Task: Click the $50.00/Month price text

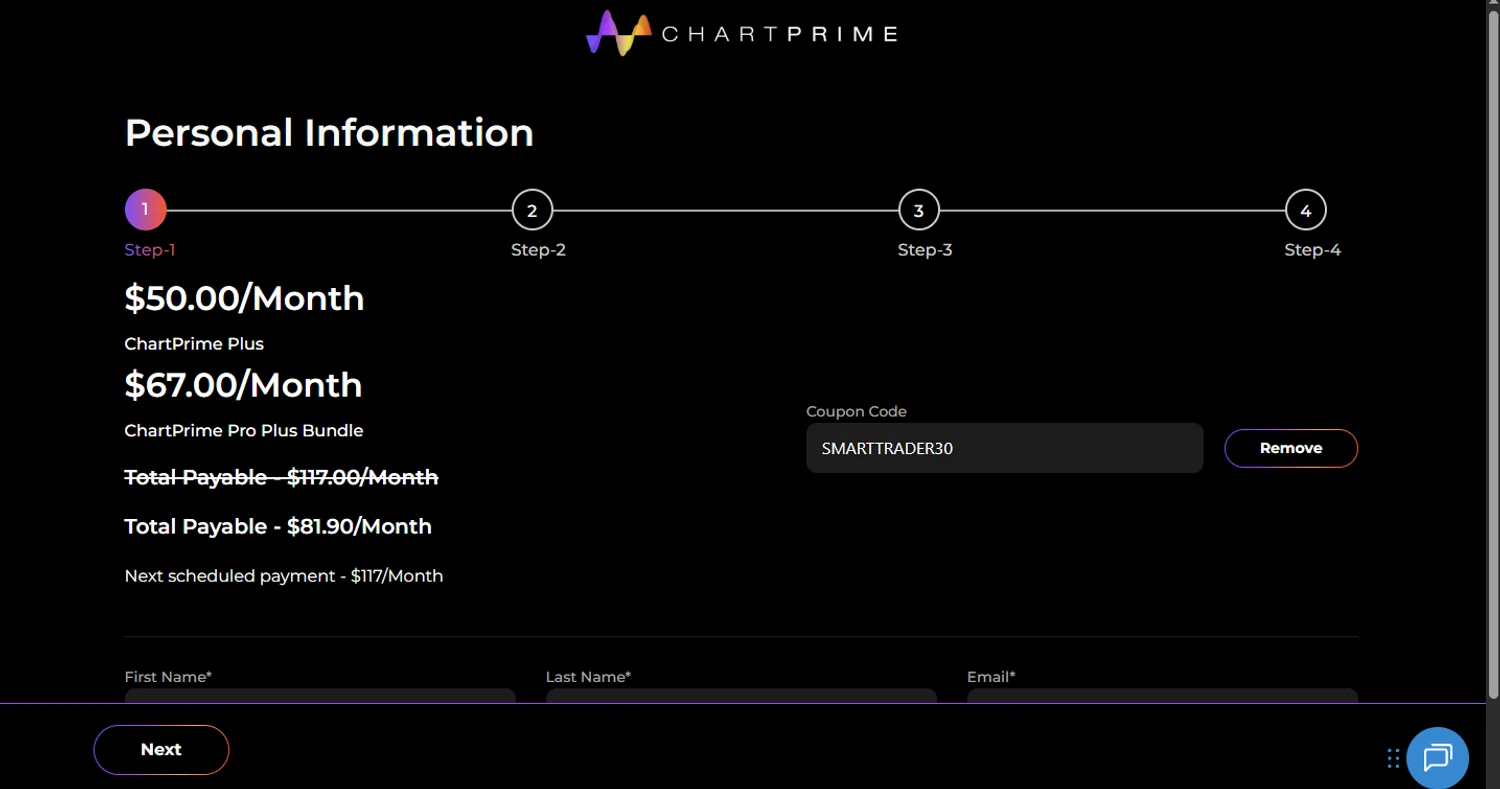Action: click(244, 298)
